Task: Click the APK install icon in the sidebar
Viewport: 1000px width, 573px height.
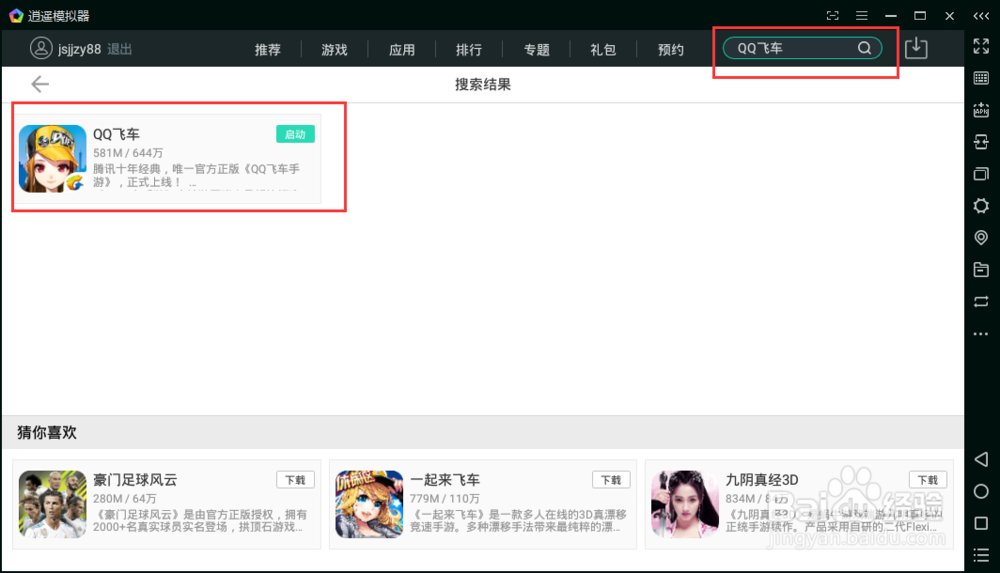Action: click(981, 110)
